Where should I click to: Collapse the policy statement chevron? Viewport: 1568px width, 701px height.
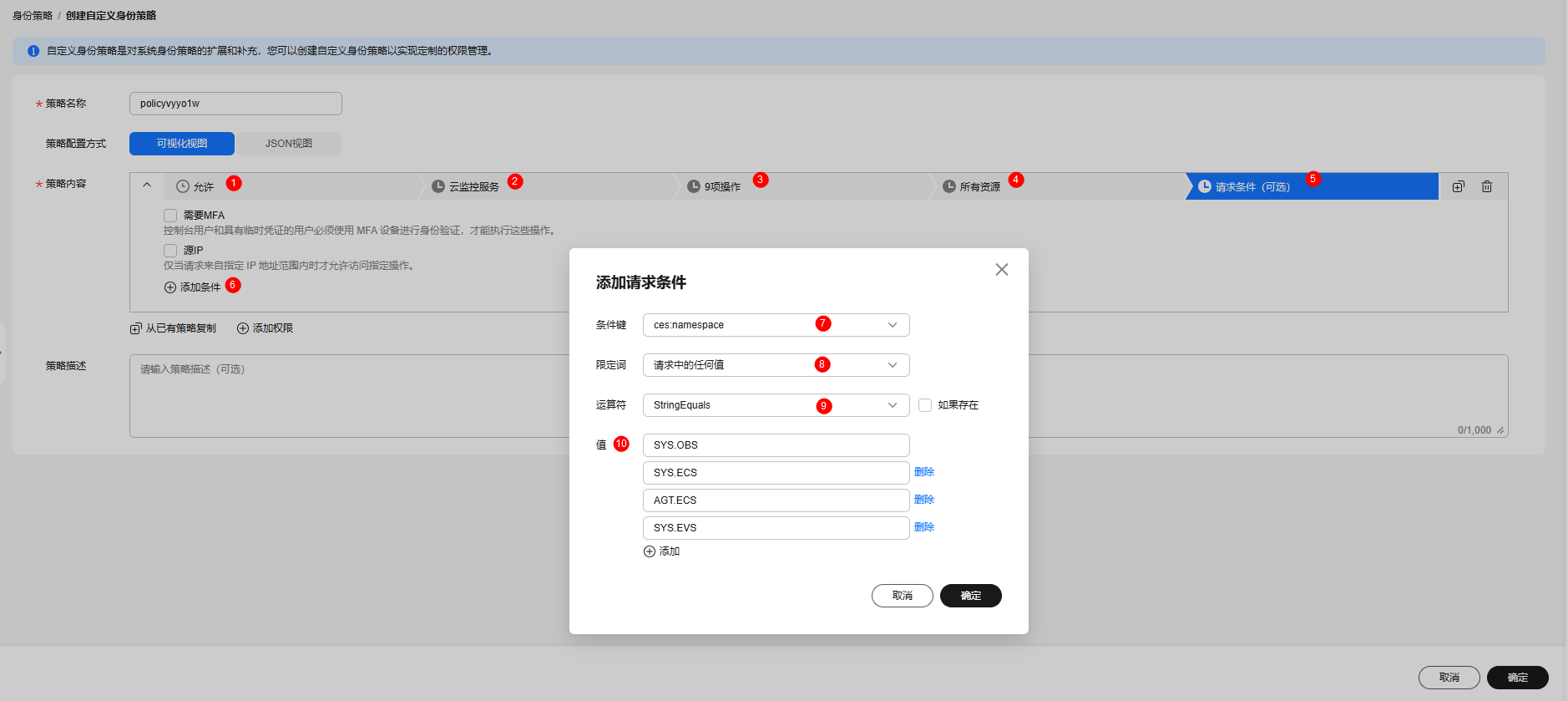pos(147,185)
